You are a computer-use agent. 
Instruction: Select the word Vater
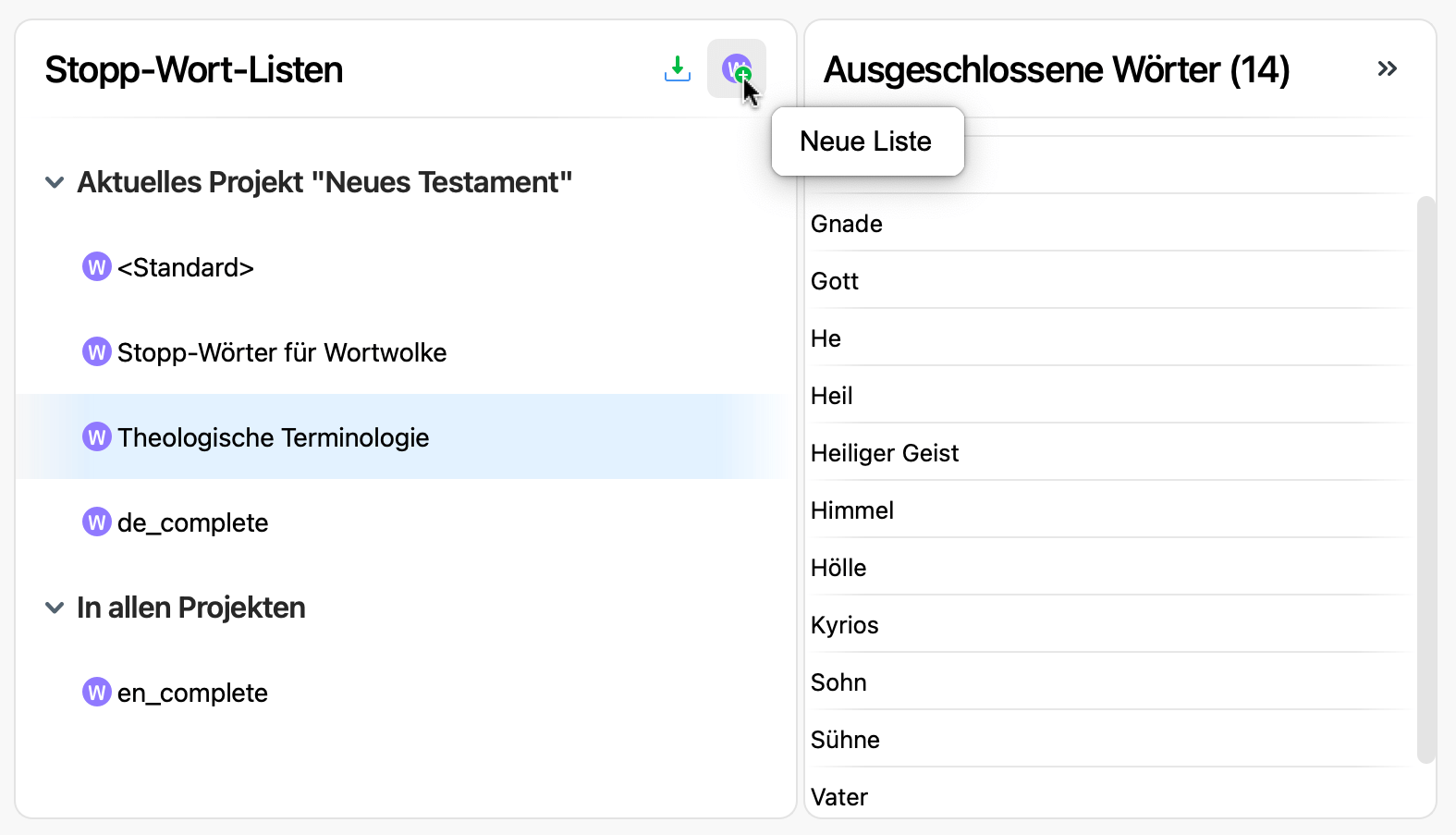click(1109, 795)
